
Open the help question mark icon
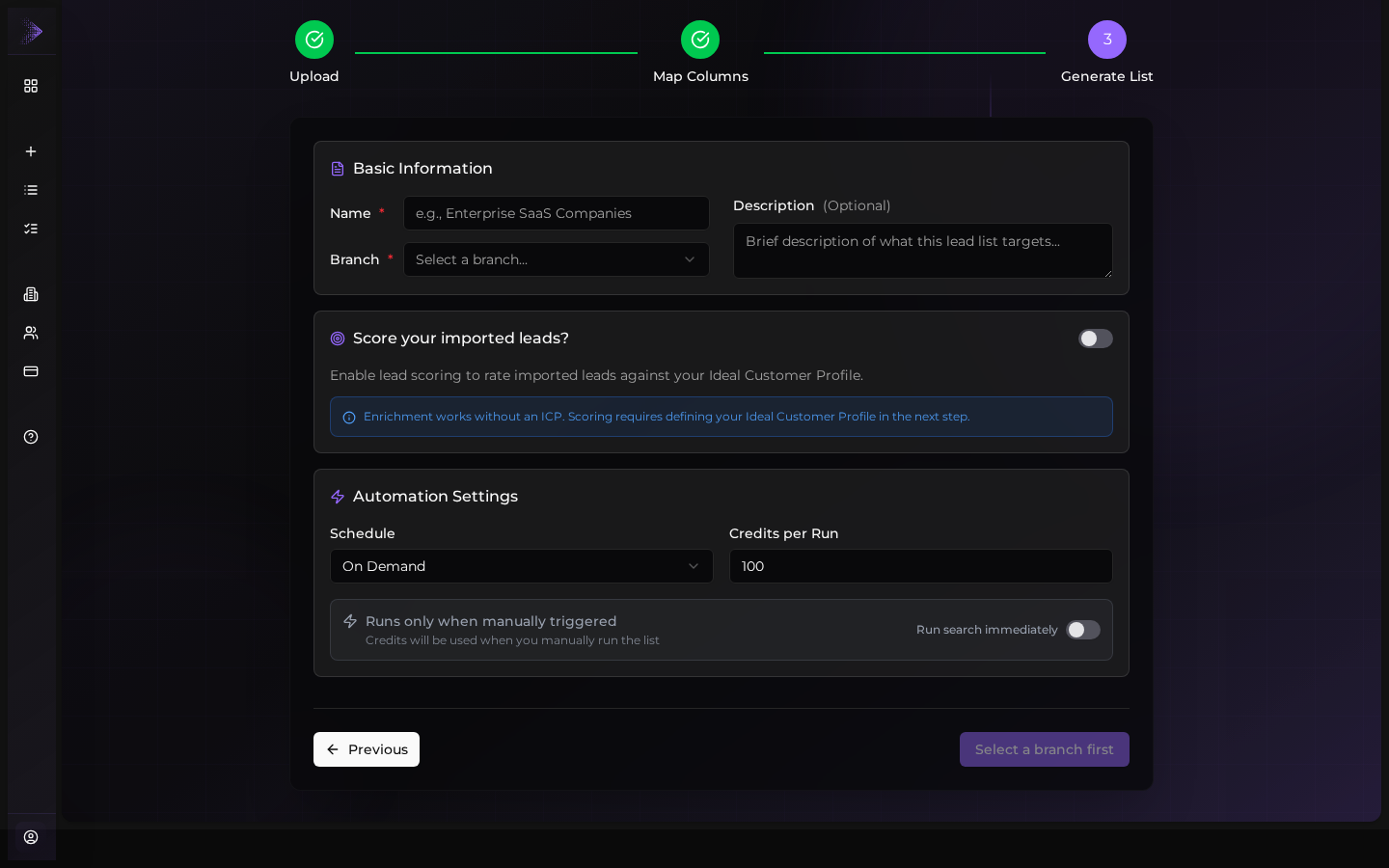coord(31,437)
